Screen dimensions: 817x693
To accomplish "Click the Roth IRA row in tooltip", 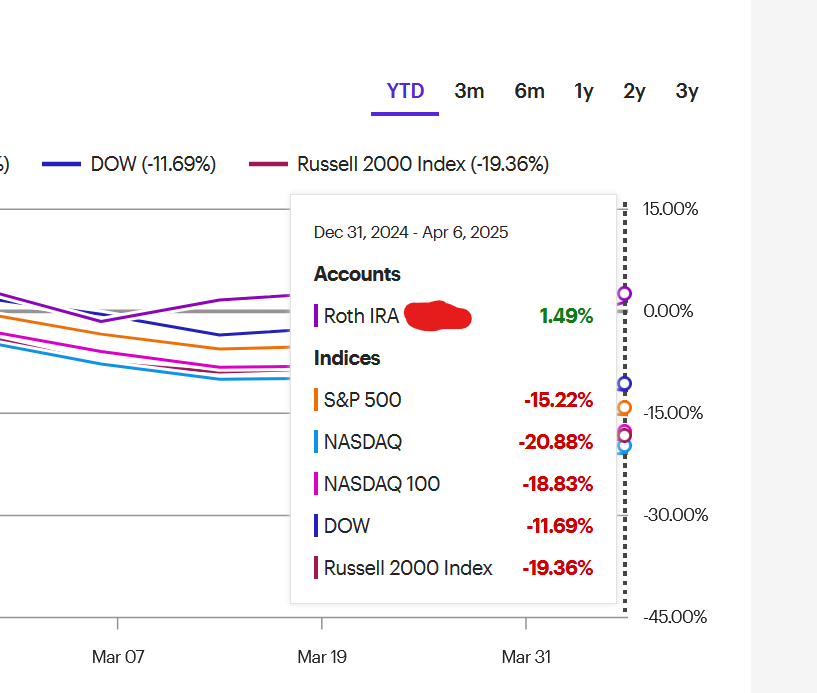I will tap(453, 316).
